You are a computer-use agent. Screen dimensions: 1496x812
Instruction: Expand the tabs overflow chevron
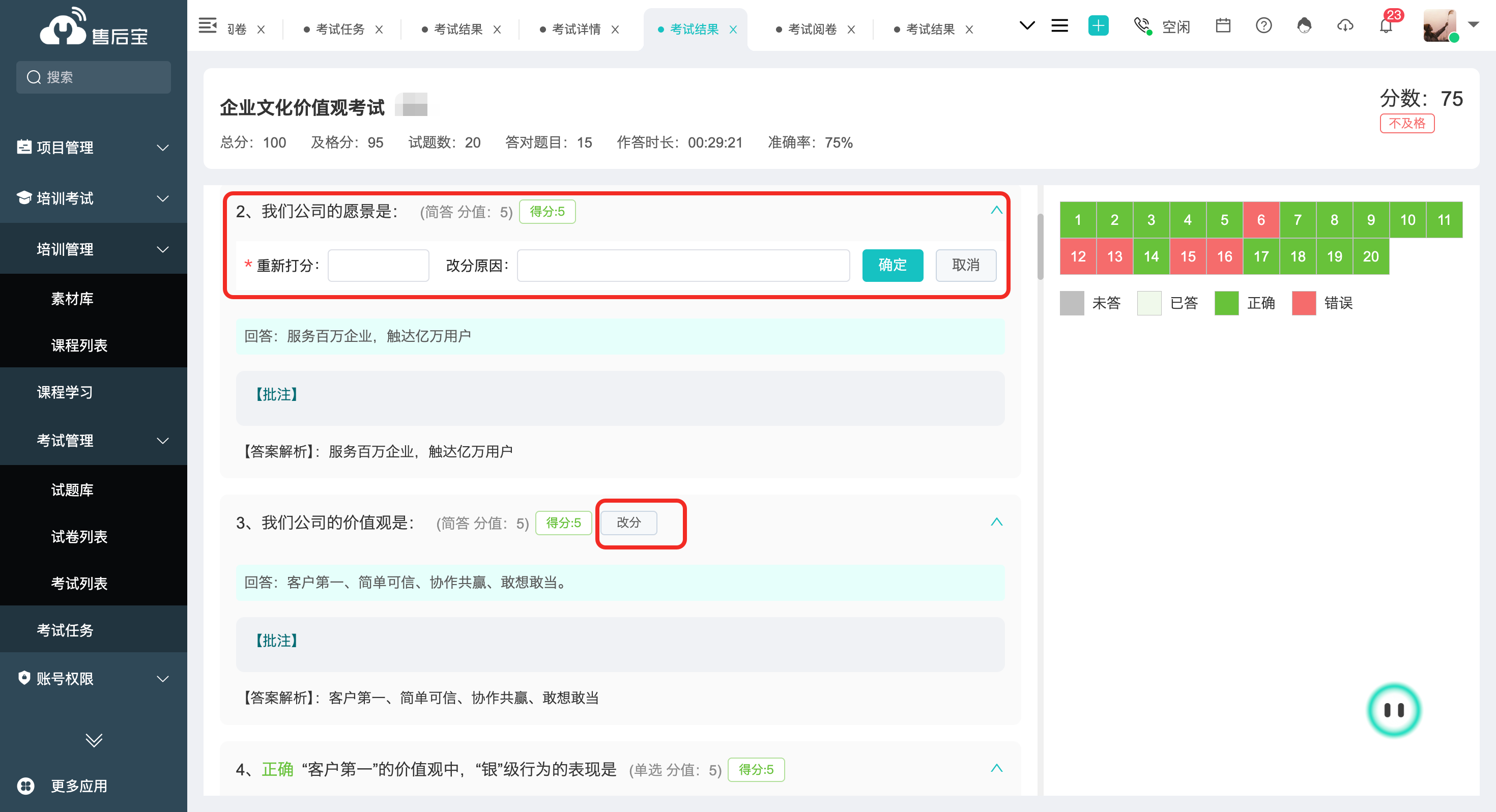pos(1027,25)
